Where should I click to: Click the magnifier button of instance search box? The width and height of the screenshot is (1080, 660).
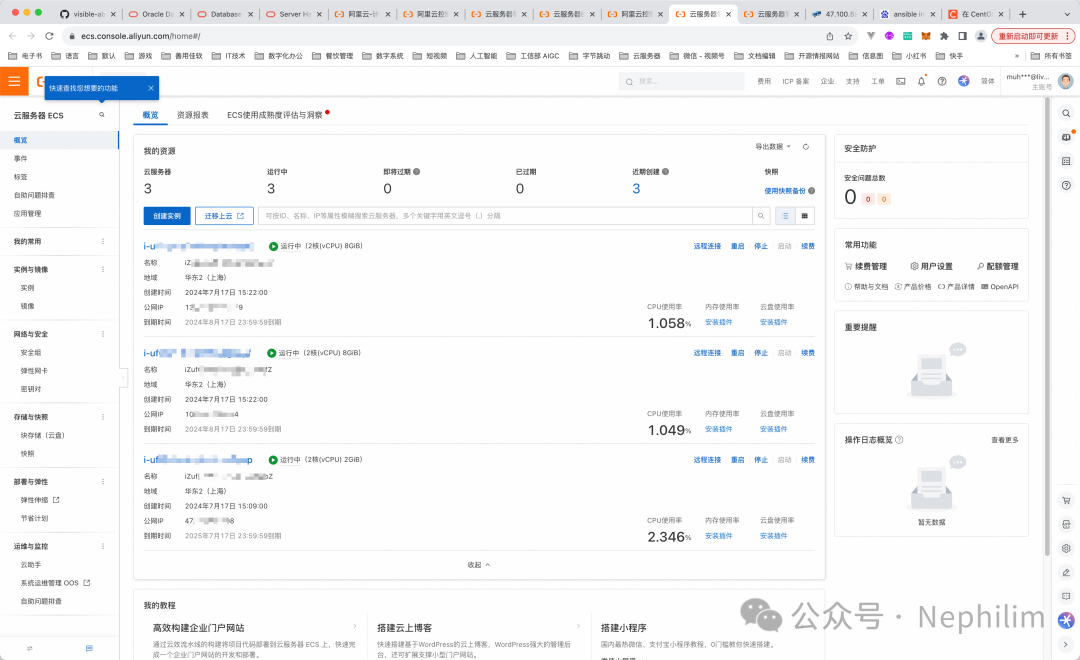[761, 216]
